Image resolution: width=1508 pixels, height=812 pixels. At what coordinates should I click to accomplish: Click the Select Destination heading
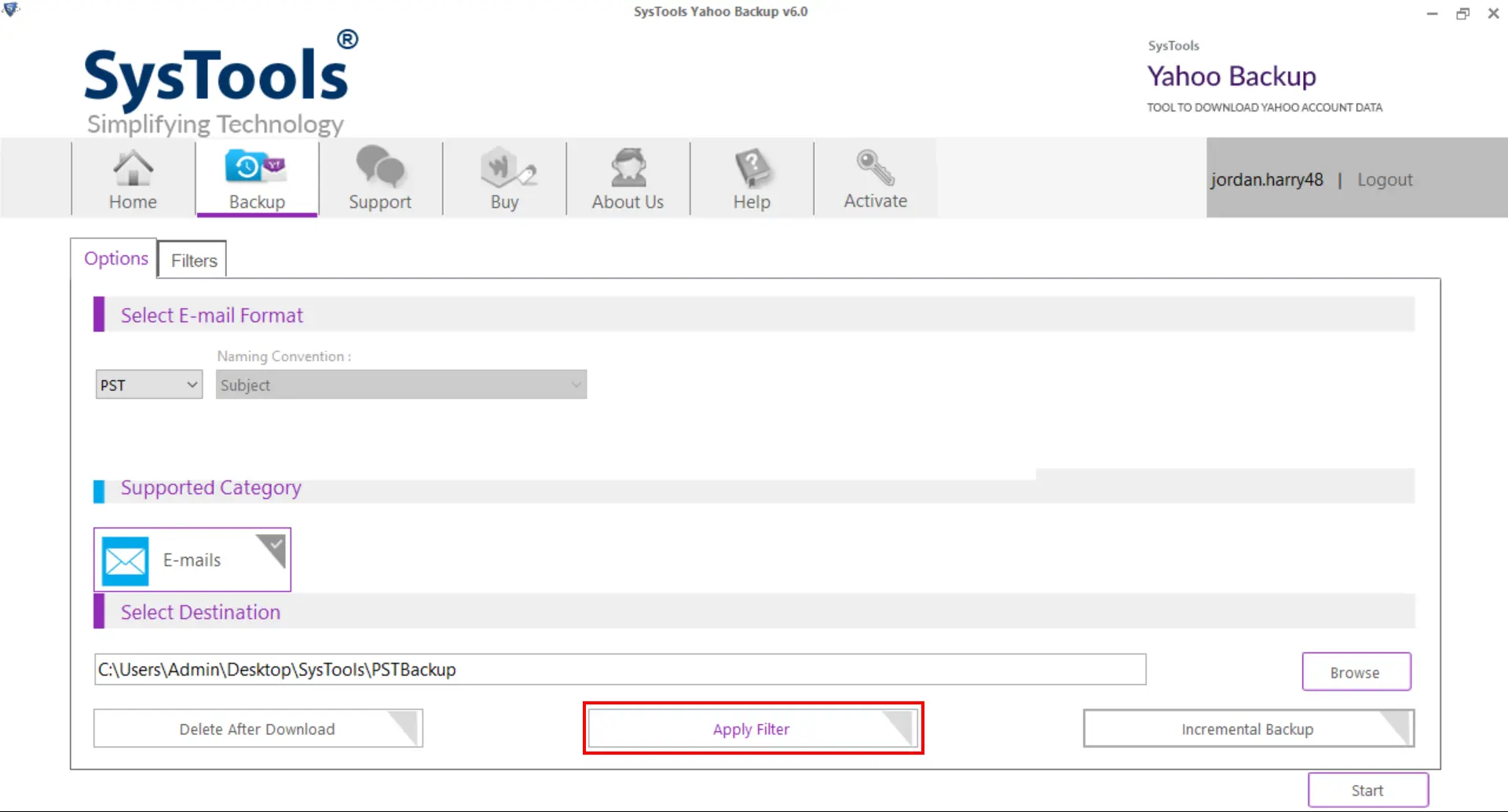(200, 613)
